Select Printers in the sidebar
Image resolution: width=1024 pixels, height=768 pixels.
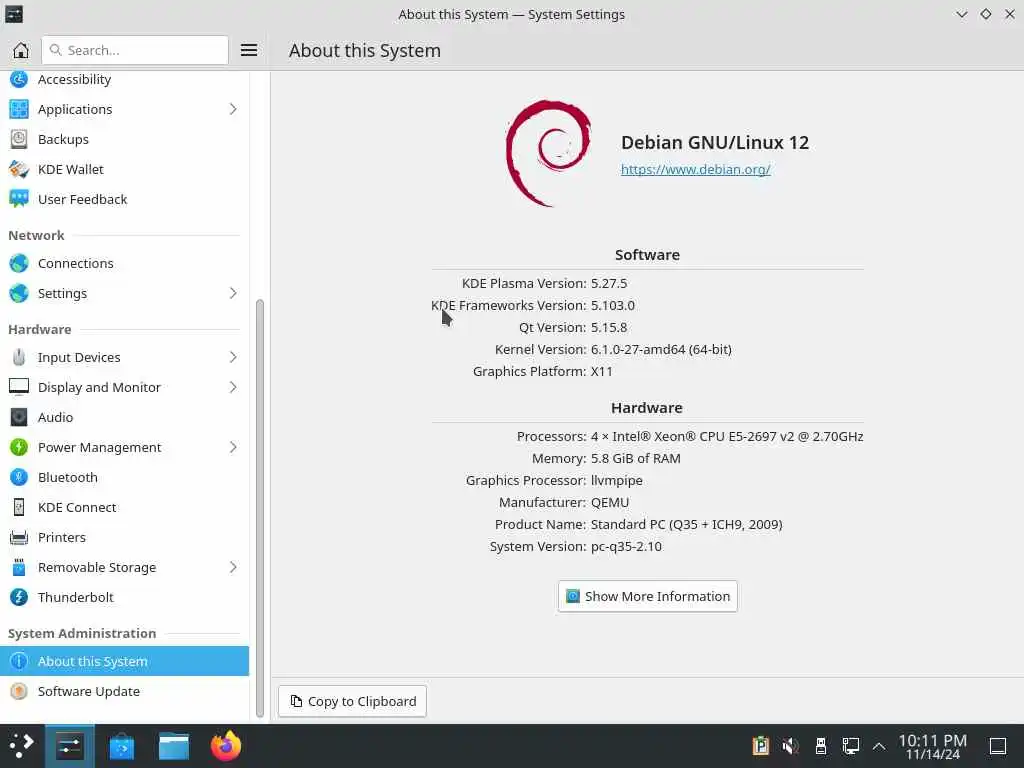coord(124,537)
